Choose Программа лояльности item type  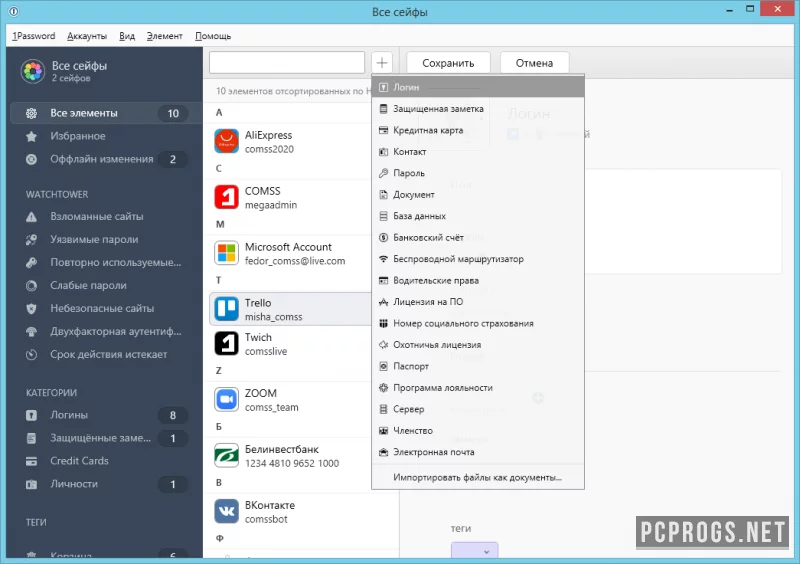click(478, 387)
